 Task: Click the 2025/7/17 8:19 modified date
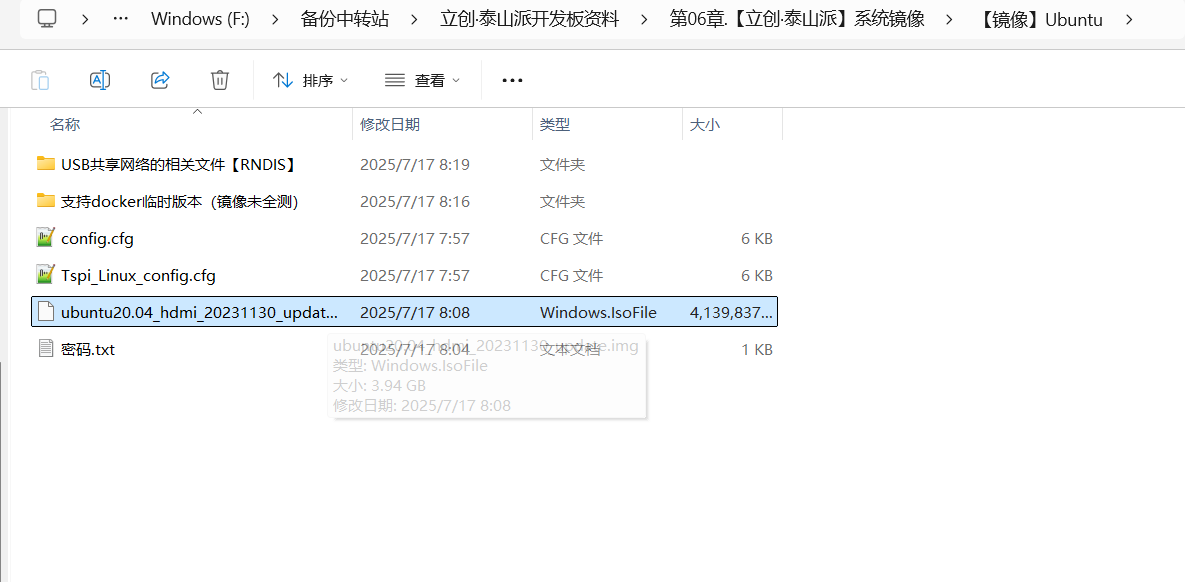click(x=415, y=164)
